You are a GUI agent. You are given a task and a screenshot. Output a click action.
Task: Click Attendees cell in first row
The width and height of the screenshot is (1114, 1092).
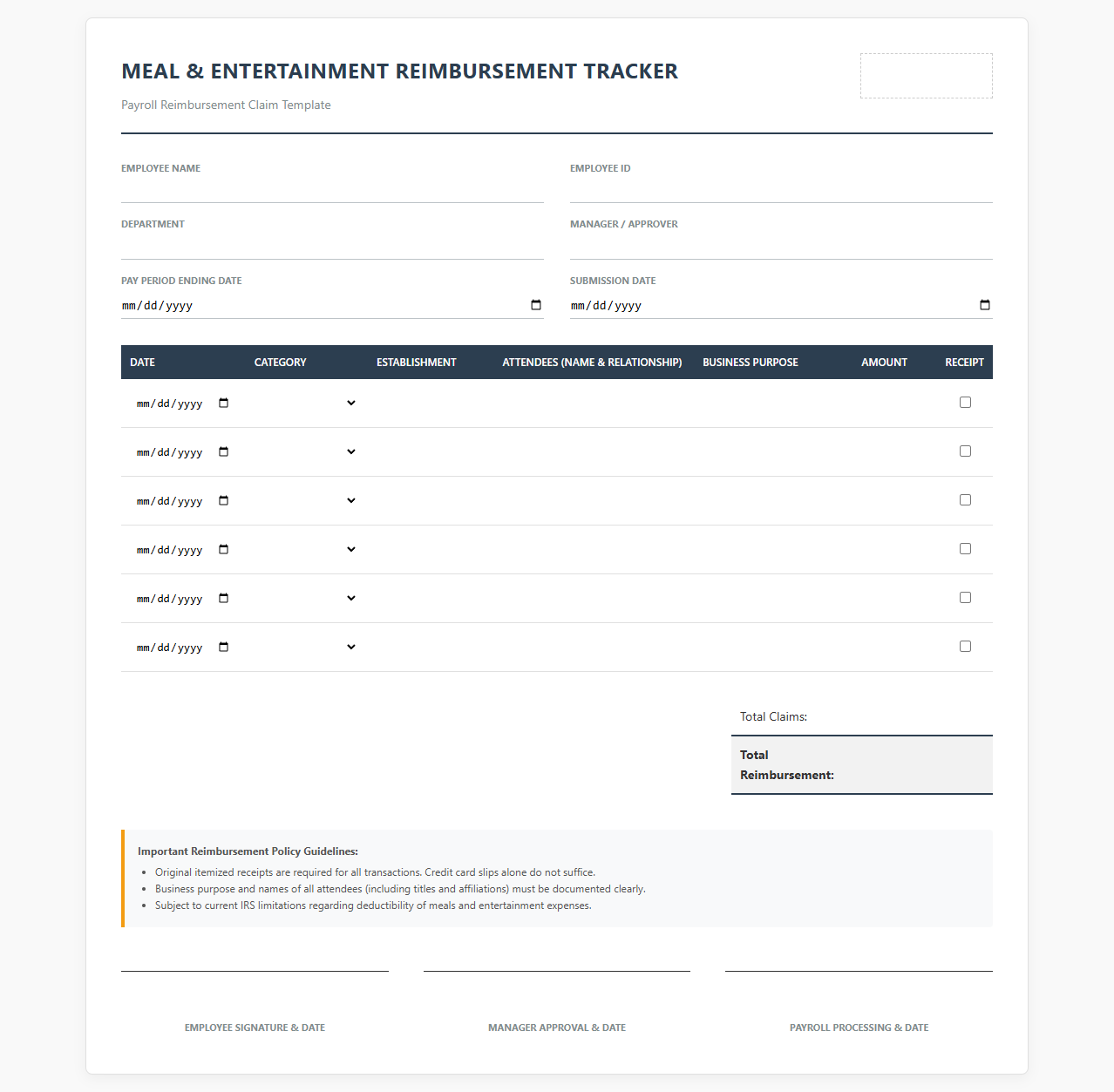click(594, 403)
